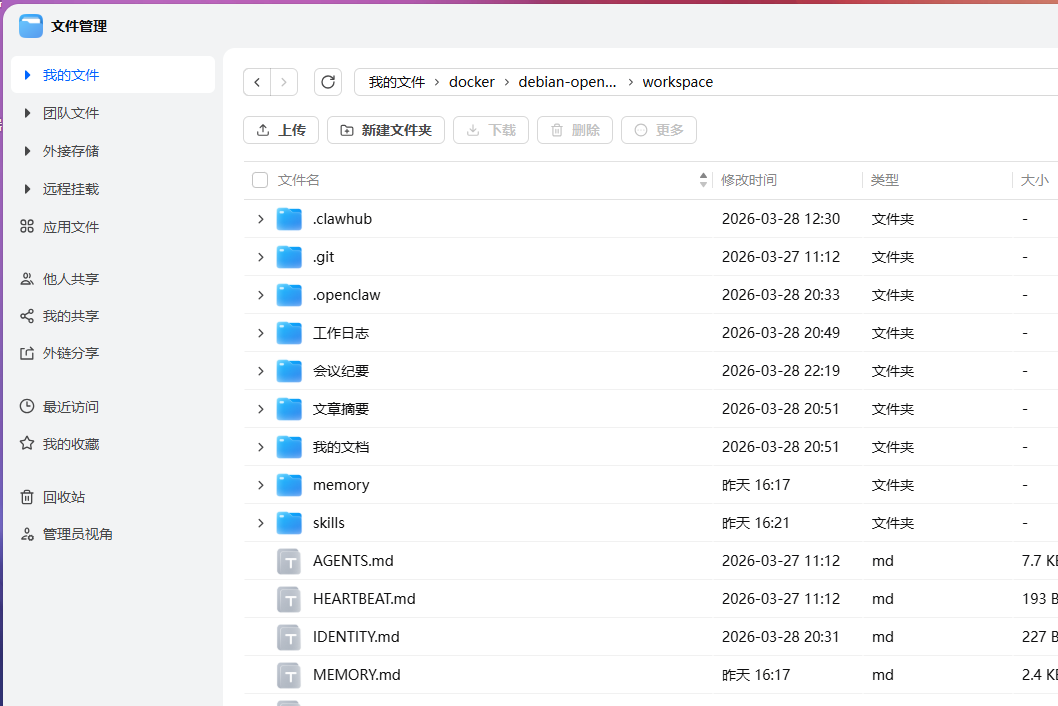Click the memory folder icon
The width and height of the screenshot is (1058, 706).
[x=289, y=485]
